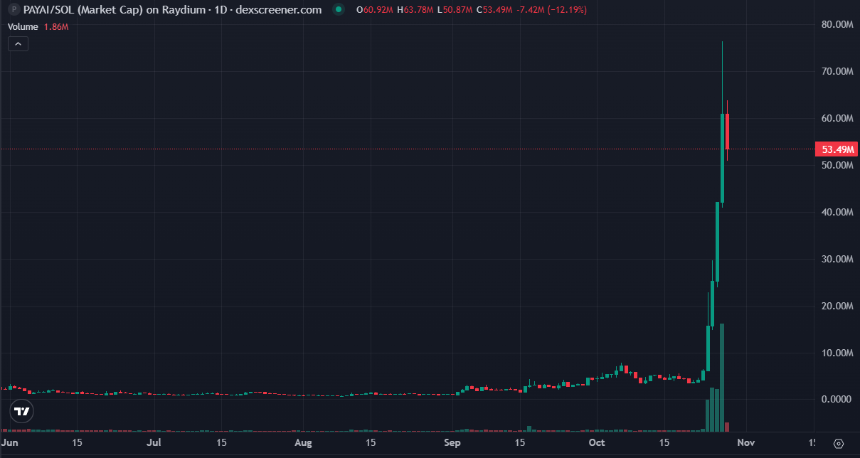Click the red volume value 1.86M
The image size is (860, 458).
pyautogui.click(x=54, y=26)
